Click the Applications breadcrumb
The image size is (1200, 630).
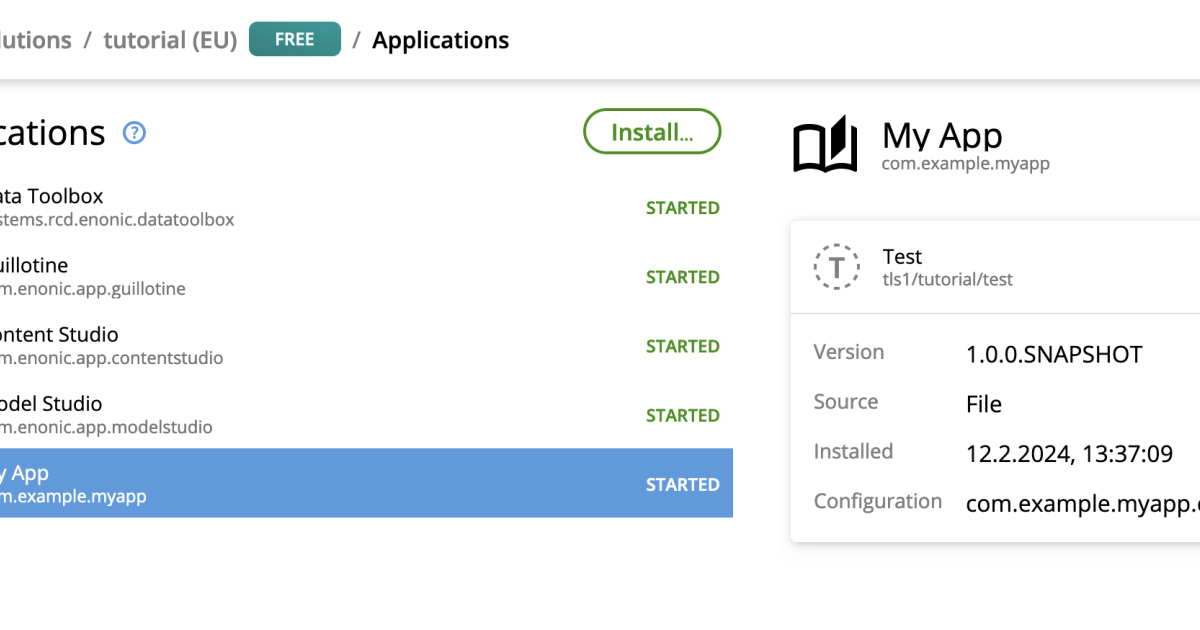tap(440, 40)
